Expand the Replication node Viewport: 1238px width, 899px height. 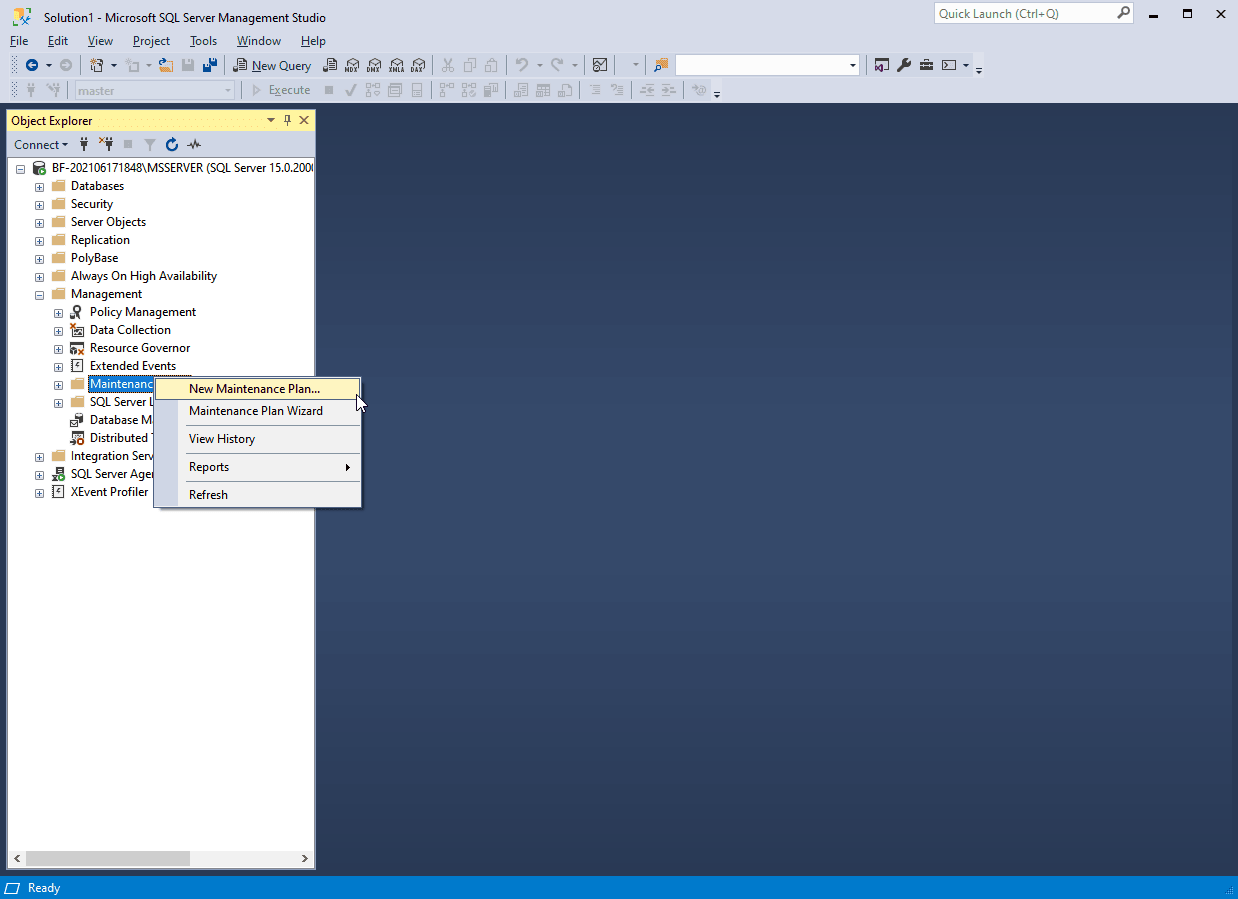pyautogui.click(x=40, y=241)
